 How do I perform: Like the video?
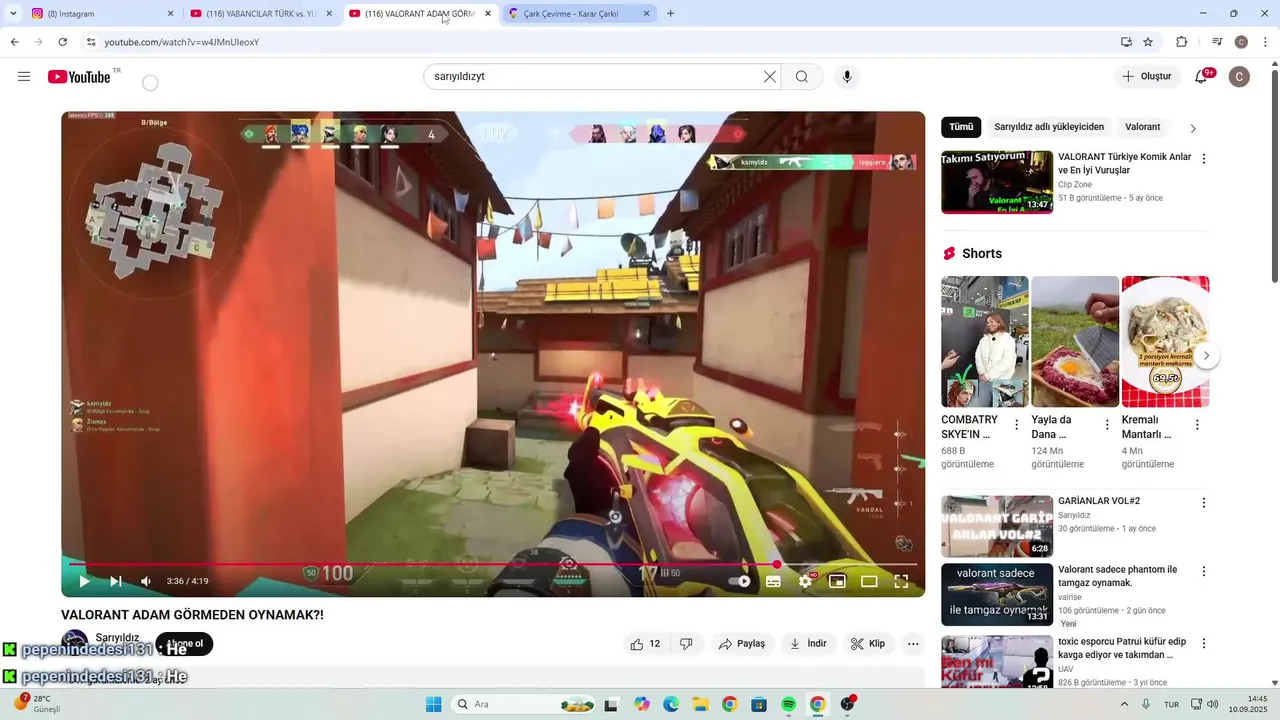click(x=645, y=644)
